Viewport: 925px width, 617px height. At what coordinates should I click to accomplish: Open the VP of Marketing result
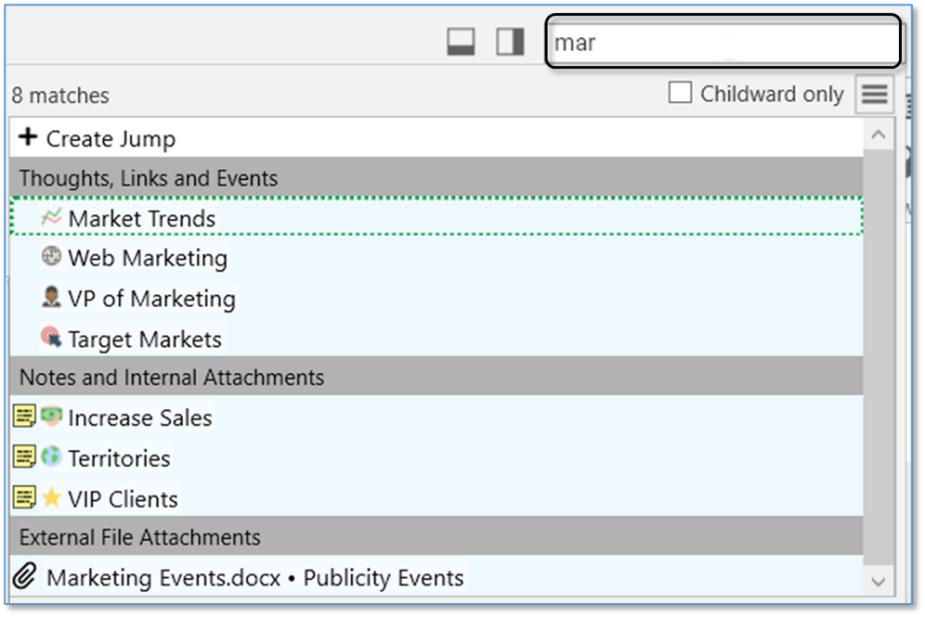point(151,298)
